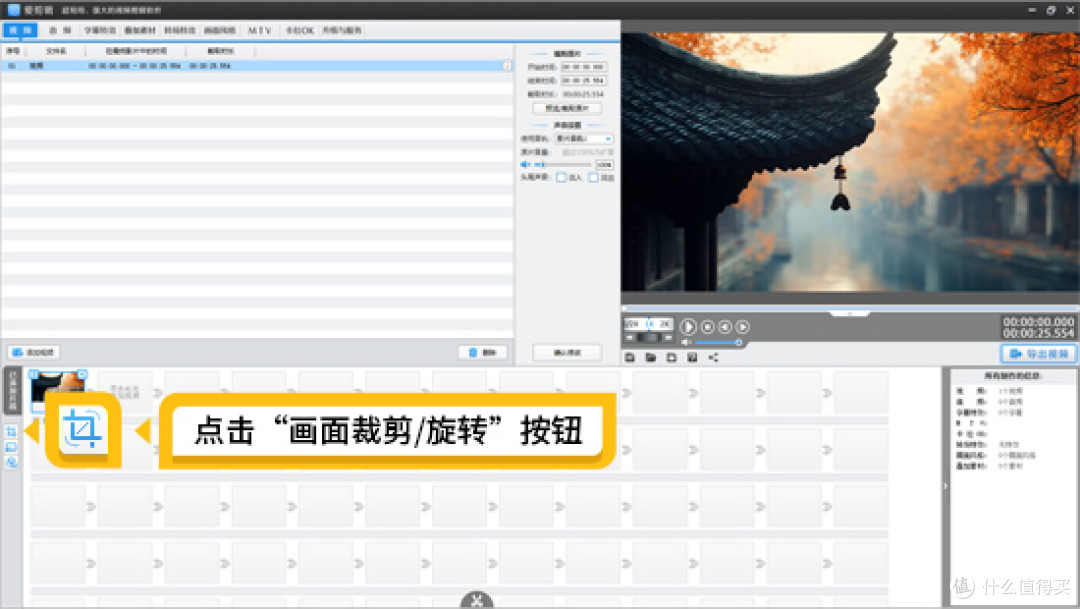This screenshot has width=1080, height=609.
Task: Click the end time input field
Action: [583, 81]
